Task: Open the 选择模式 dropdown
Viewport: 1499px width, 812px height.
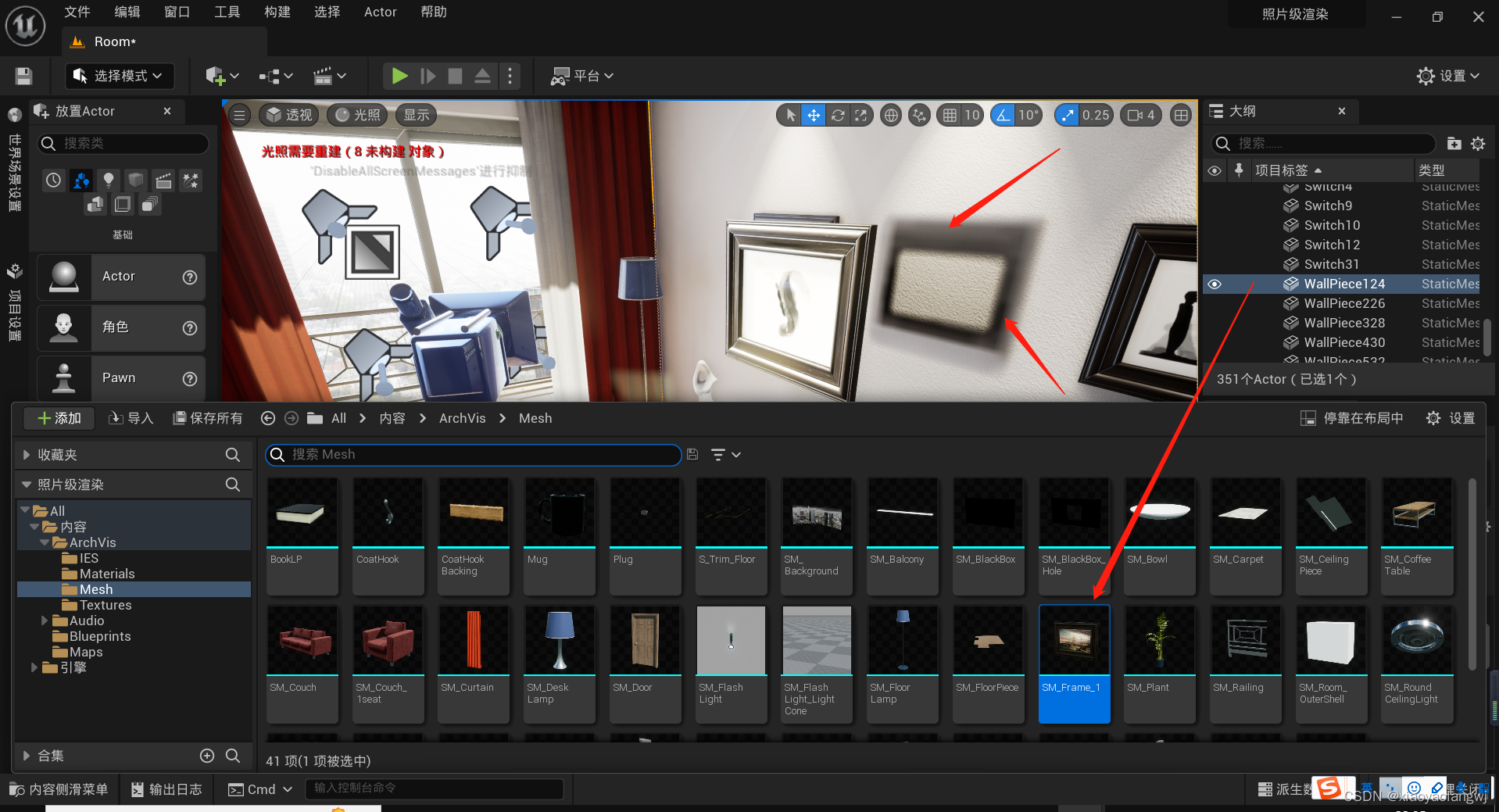Action: pyautogui.click(x=119, y=76)
